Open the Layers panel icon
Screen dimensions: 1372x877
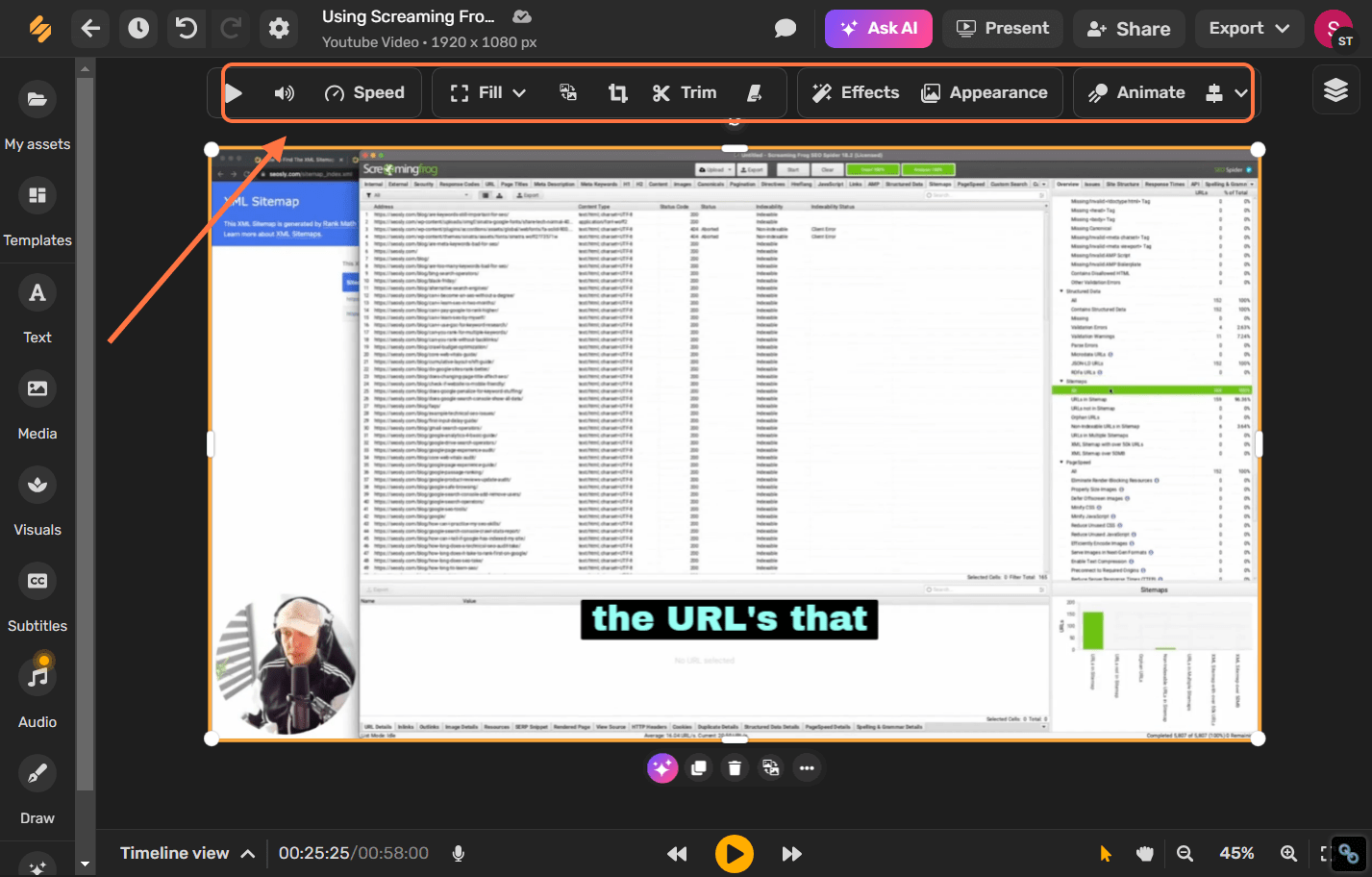[x=1335, y=90]
